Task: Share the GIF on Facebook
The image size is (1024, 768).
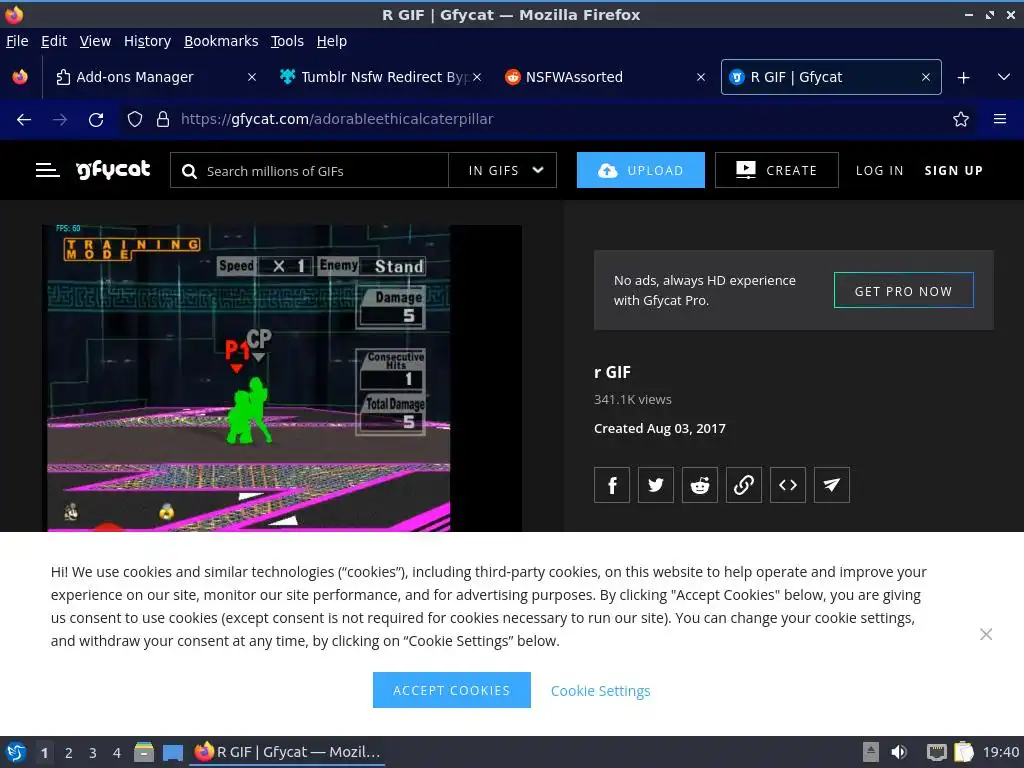Action: [611, 485]
